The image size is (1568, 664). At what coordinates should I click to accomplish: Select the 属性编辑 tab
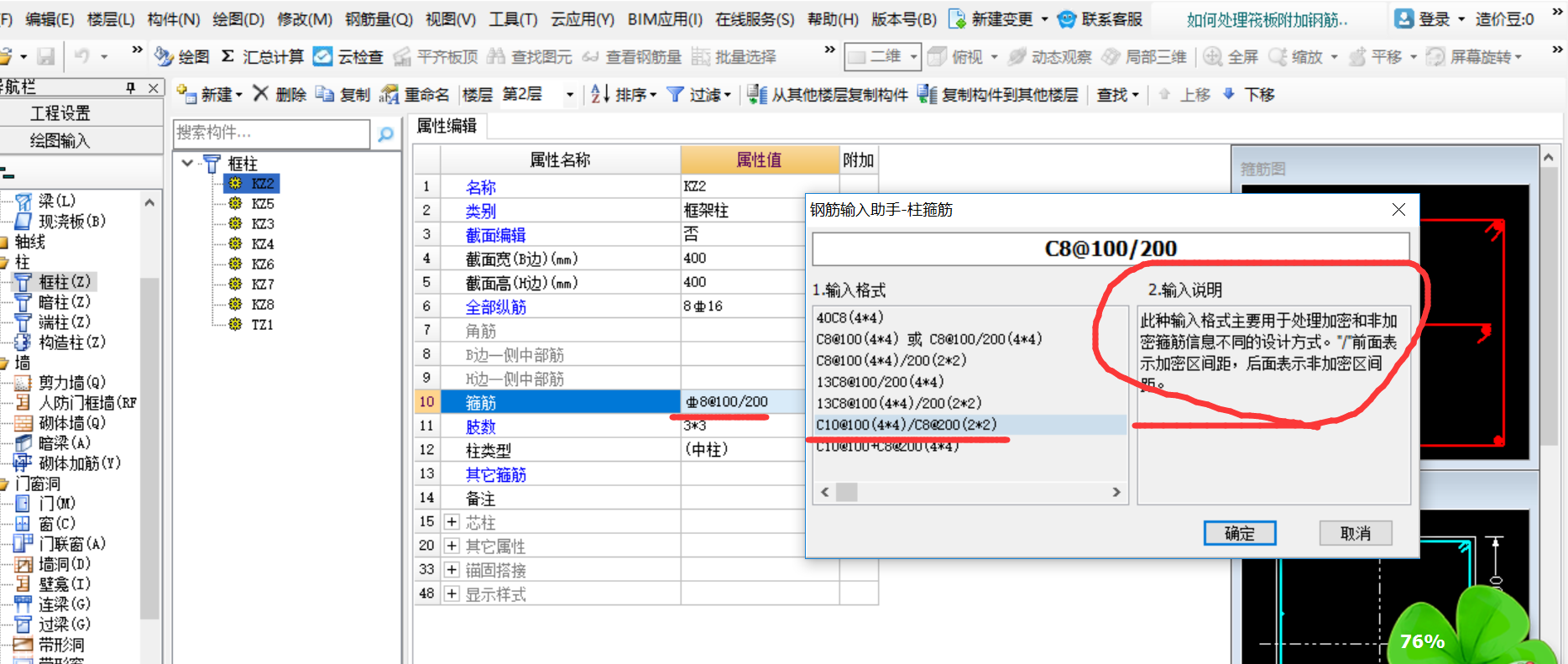pyautogui.click(x=447, y=125)
